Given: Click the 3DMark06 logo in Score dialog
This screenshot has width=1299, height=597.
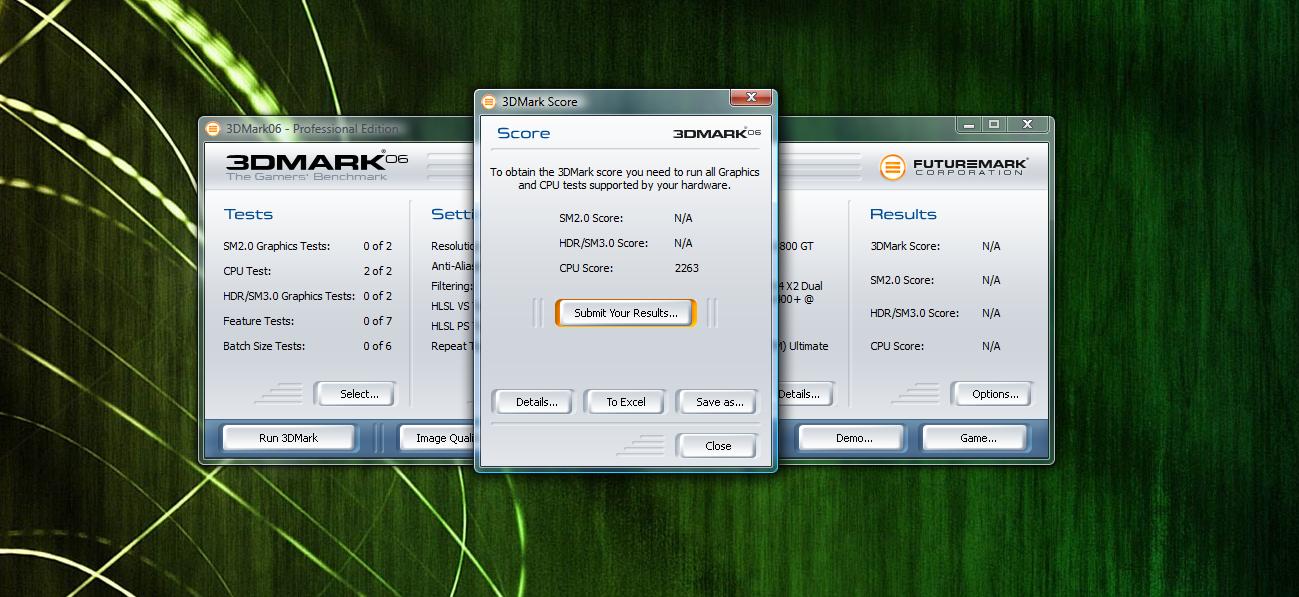Looking at the screenshot, I should click(x=717, y=133).
